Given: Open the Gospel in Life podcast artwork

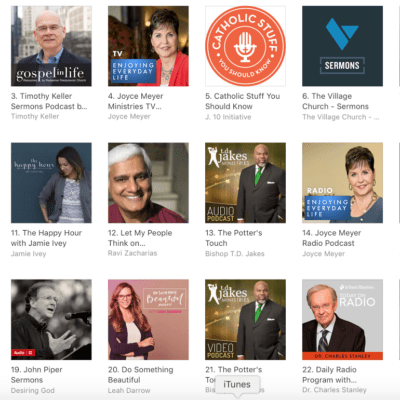Looking at the screenshot, I should coord(51,46).
